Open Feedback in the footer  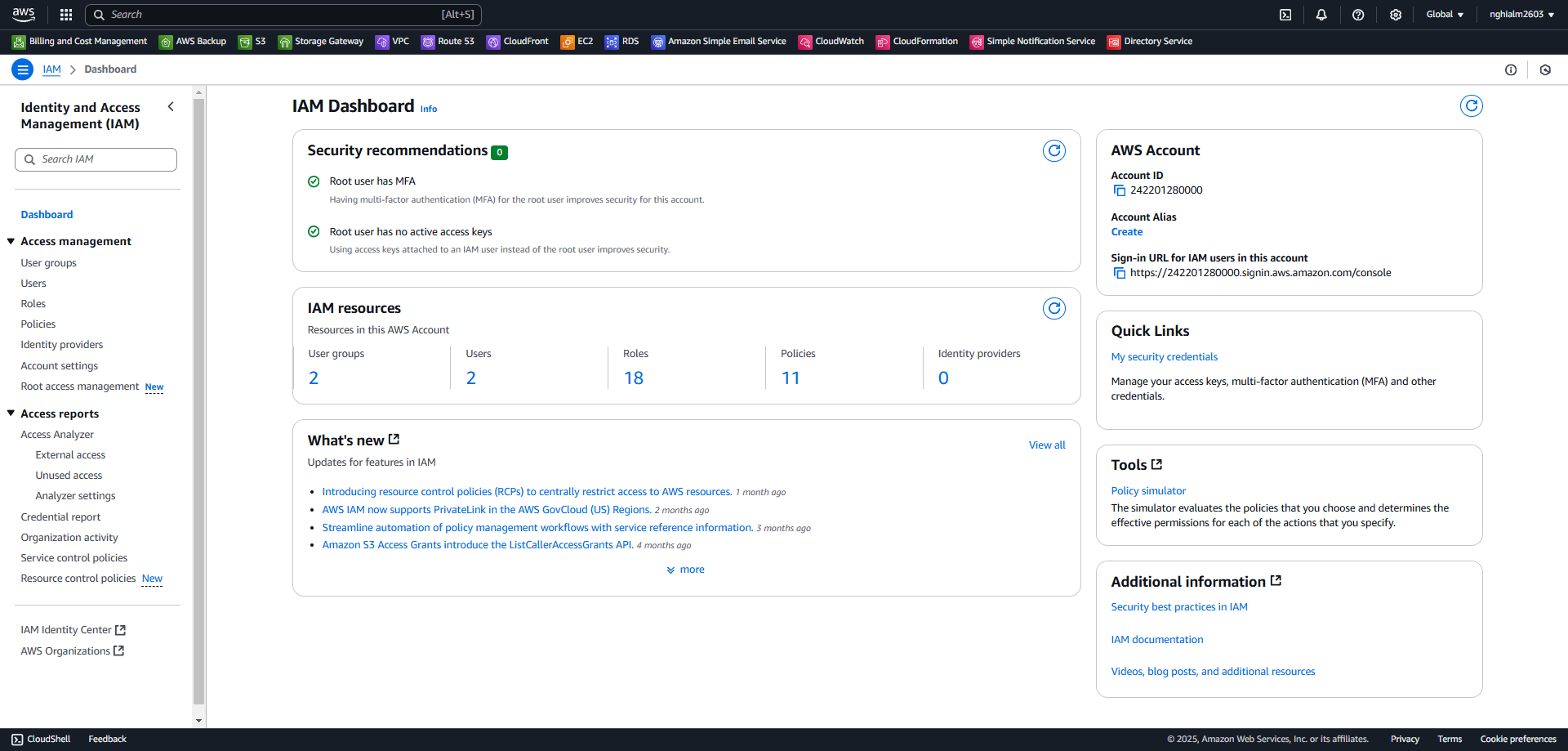pos(107,740)
